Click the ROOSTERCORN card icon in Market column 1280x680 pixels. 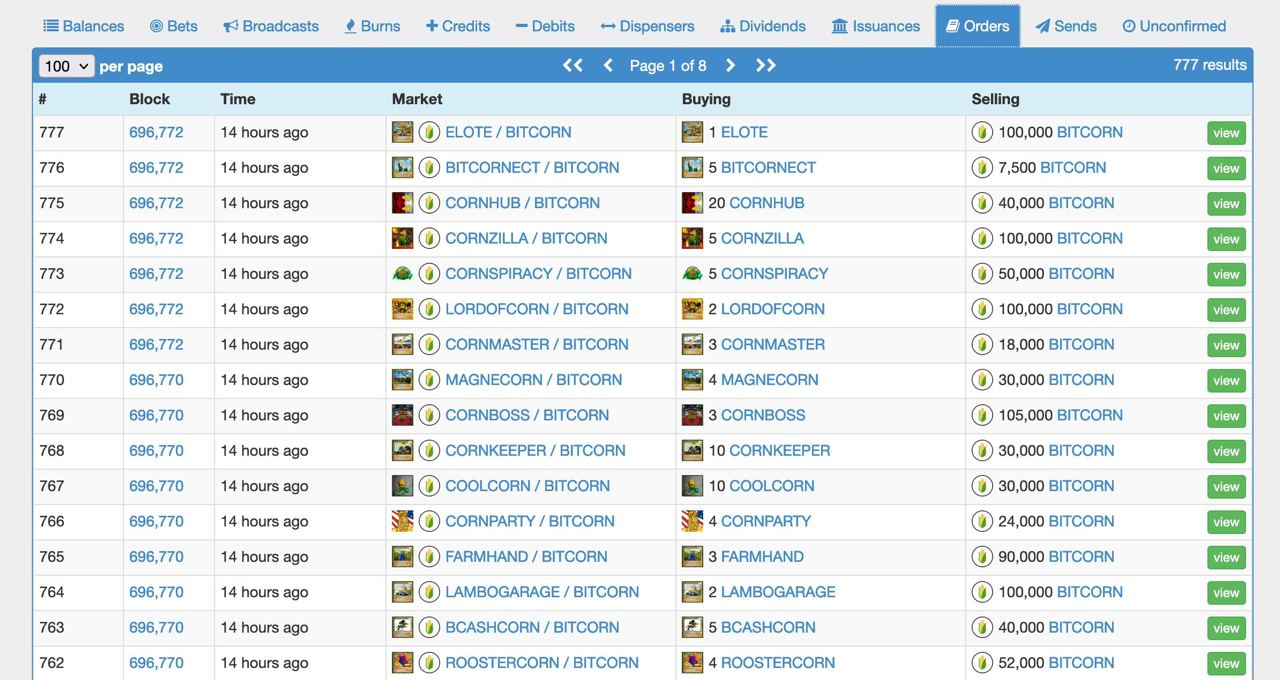[x=403, y=662]
